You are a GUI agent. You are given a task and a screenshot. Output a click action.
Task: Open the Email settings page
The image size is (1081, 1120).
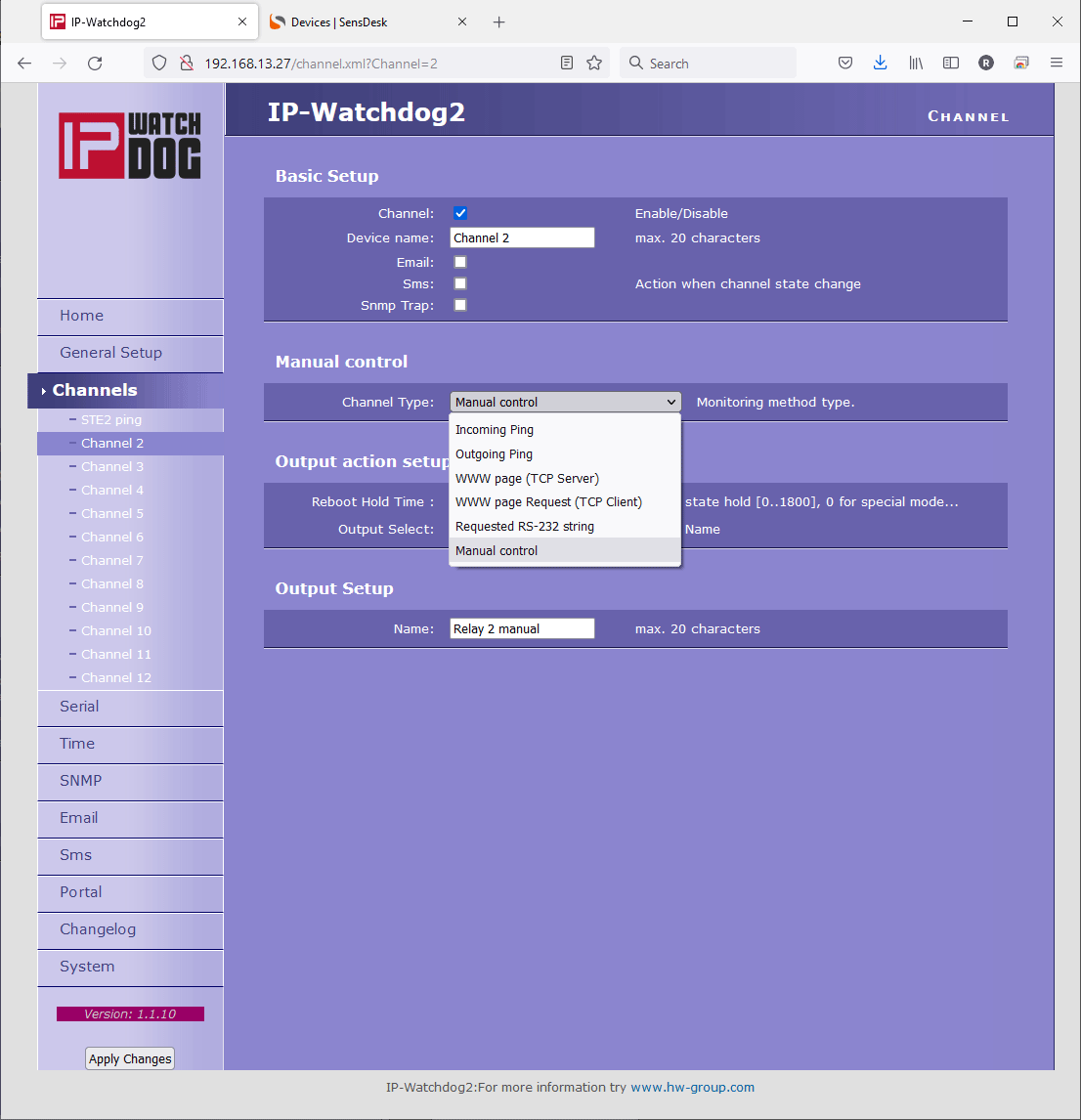point(131,819)
